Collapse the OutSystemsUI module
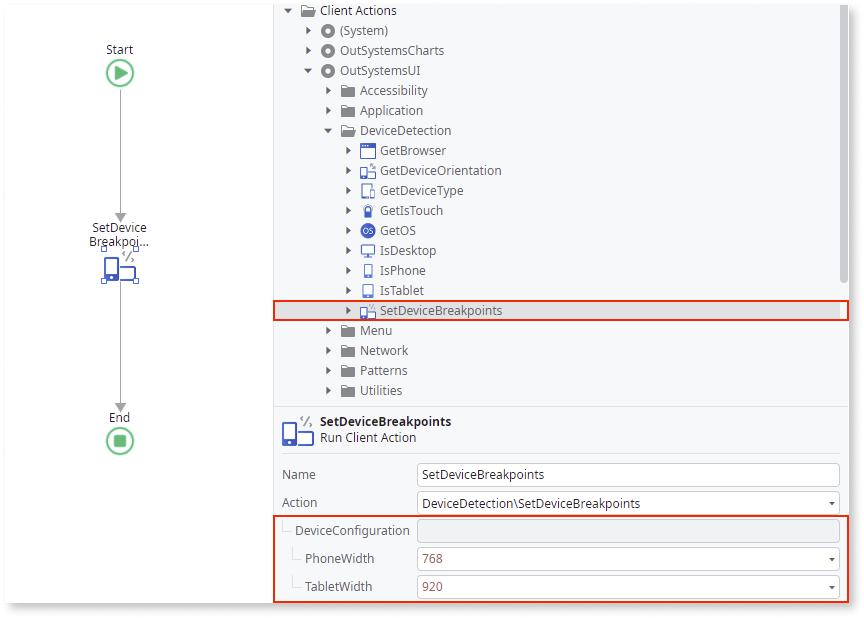Image resolution: width=864 pixels, height=618 pixels. [x=308, y=70]
